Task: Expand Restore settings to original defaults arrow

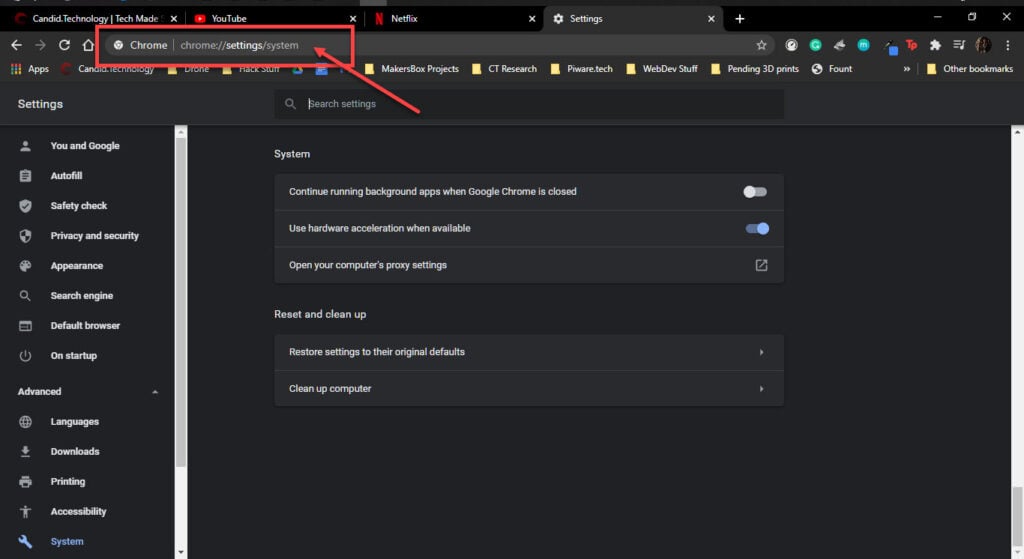Action: [x=761, y=352]
